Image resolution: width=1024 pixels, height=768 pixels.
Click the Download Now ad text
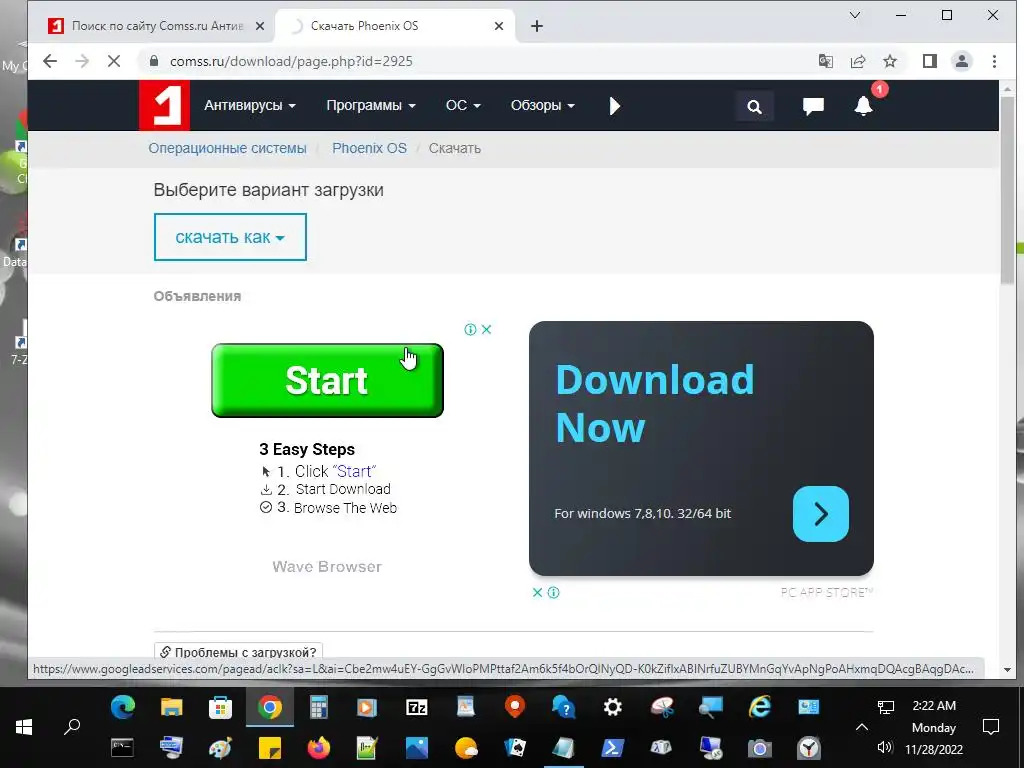click(x=654, y=404)
